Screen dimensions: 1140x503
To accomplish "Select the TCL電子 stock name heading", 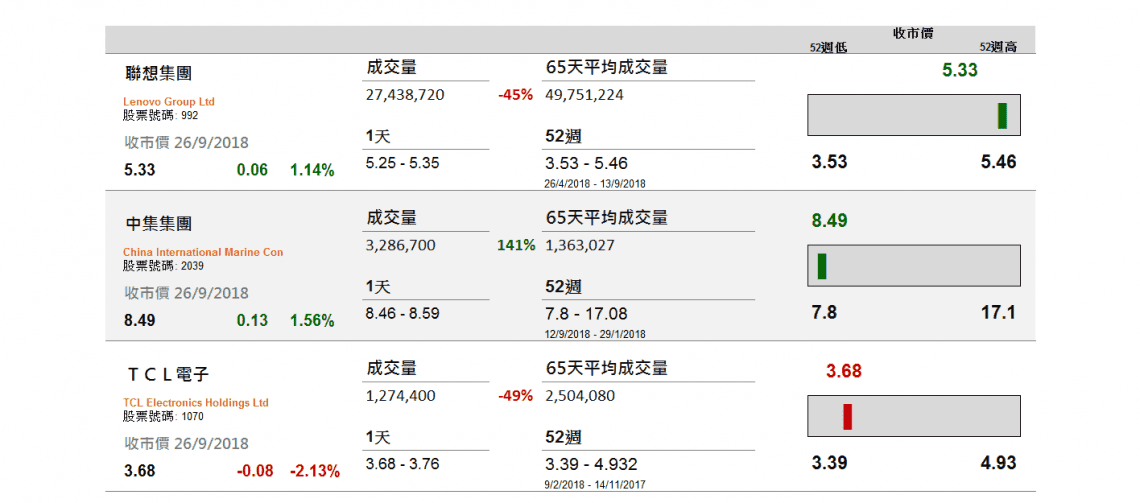I will pyautogui.click(x=167, y=374).
